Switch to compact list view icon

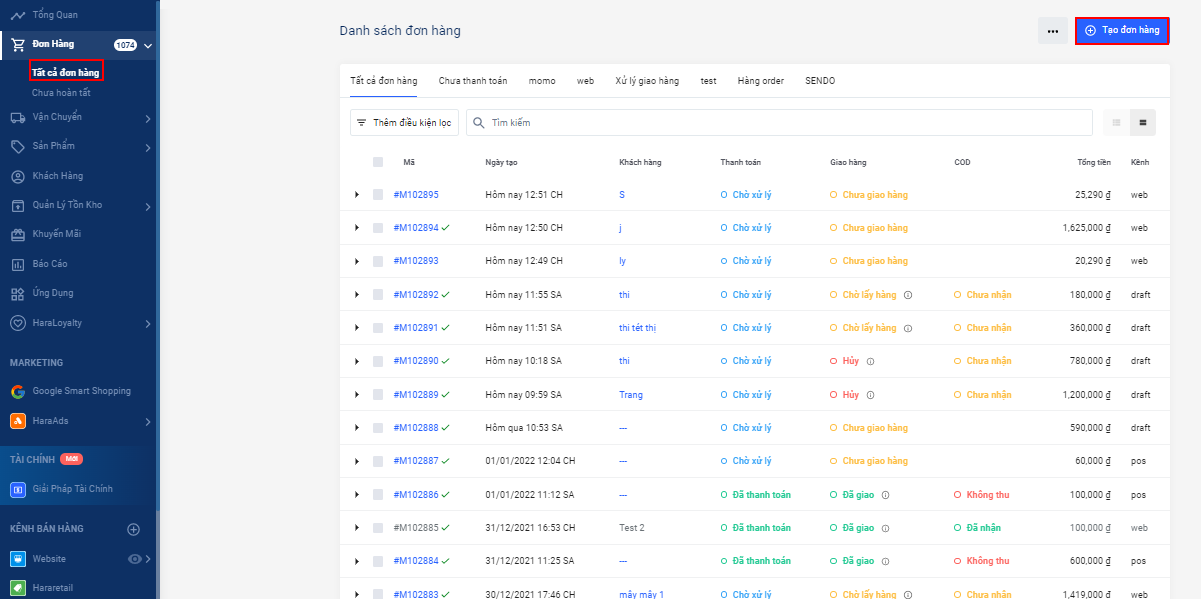[x=1117, y=122]
